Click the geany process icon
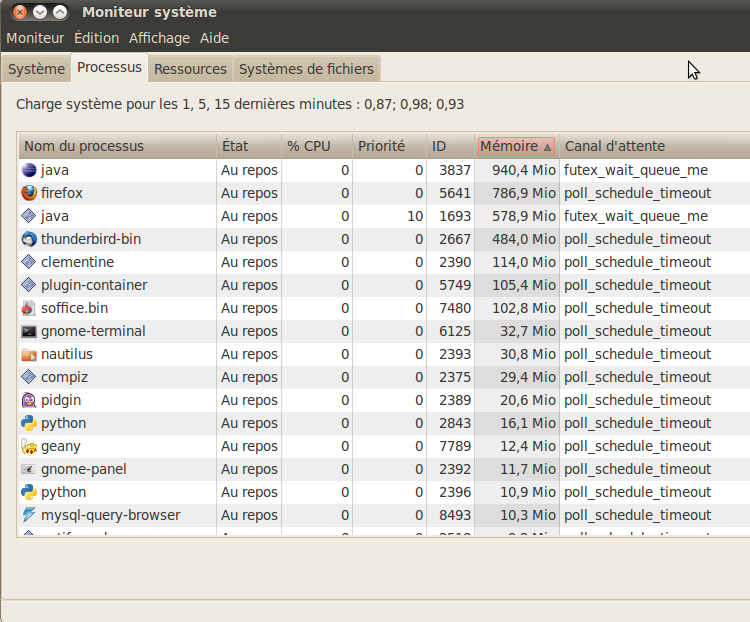Viewport: 750px width, 622px height. click(x=29, y=446)
